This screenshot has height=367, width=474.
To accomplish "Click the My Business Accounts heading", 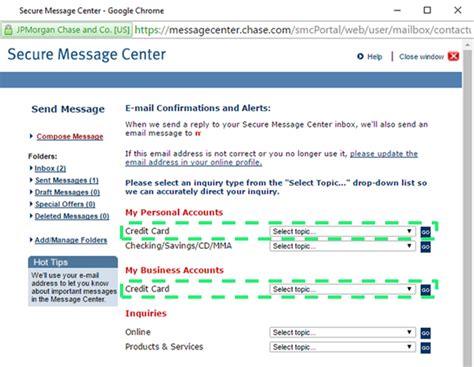I will pyautogui.click(x=174, y=270).
